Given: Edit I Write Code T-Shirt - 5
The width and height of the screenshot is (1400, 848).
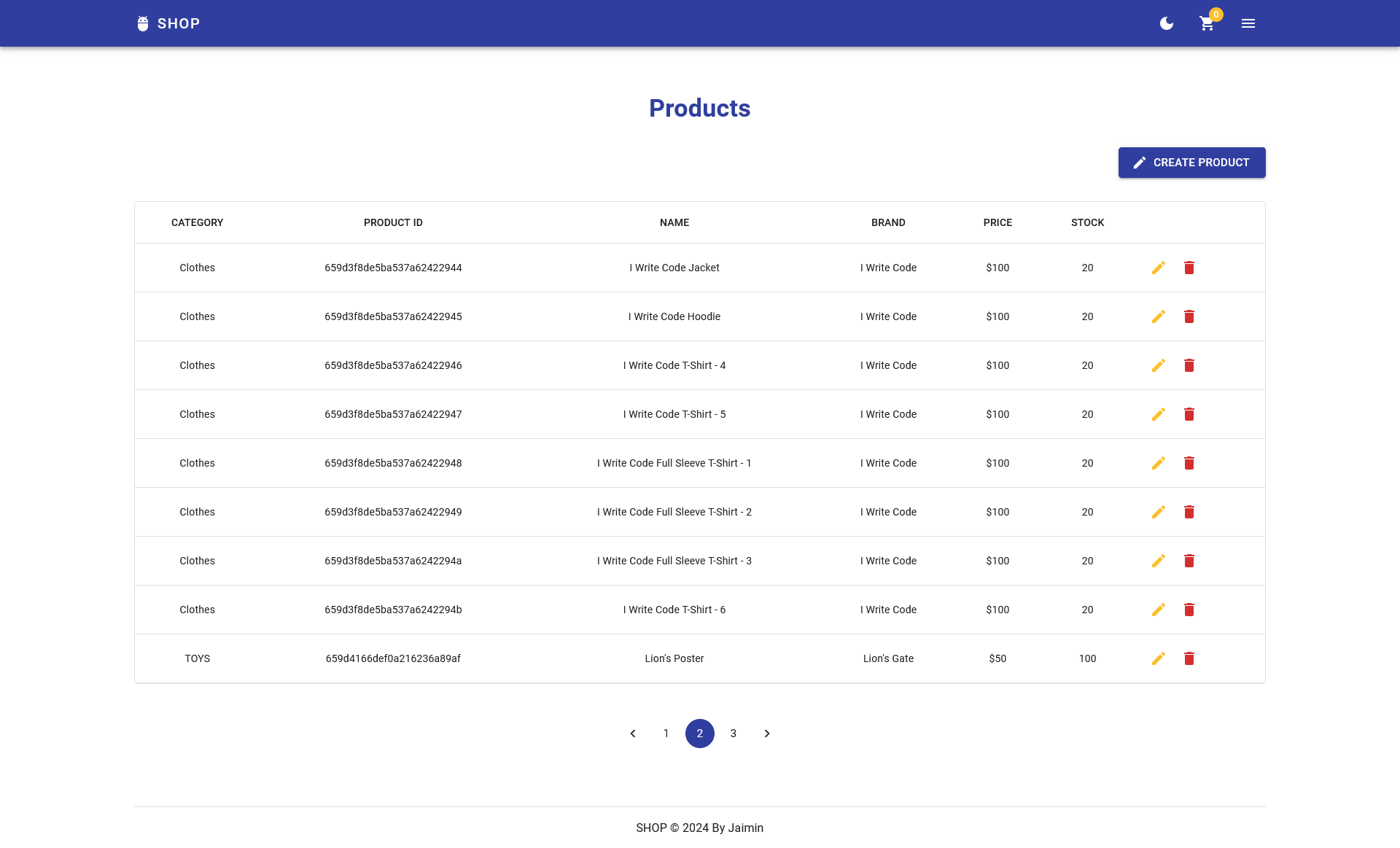Looking at the screenshot, I should 1158,414.
